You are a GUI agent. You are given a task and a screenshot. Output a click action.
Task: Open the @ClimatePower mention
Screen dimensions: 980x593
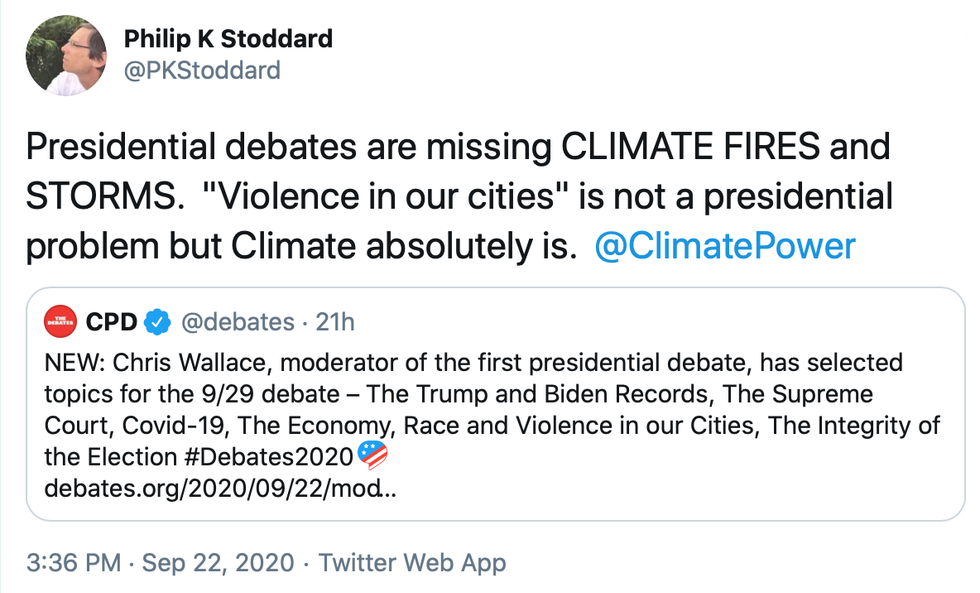point(725,246)
